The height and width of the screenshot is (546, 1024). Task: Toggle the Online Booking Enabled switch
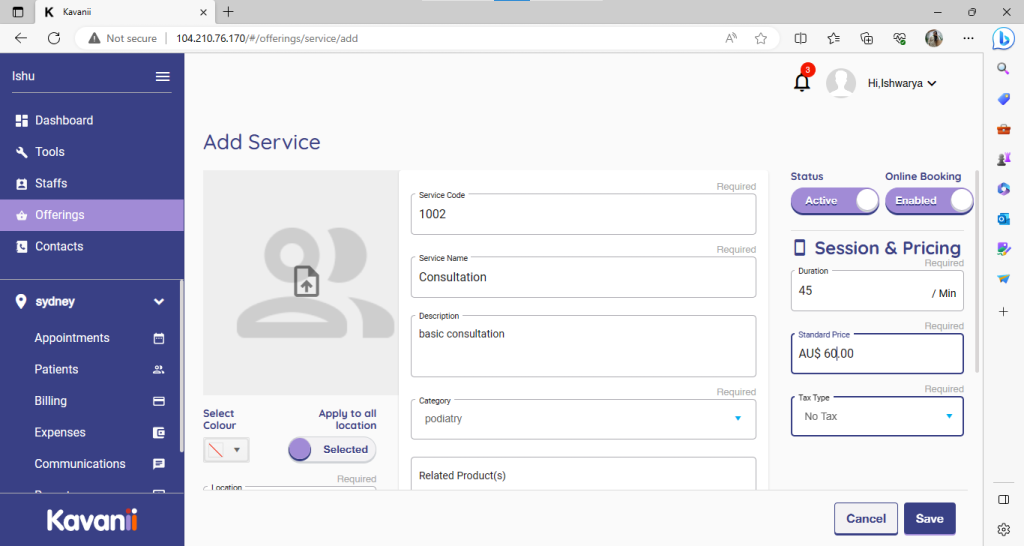(929, 201)
